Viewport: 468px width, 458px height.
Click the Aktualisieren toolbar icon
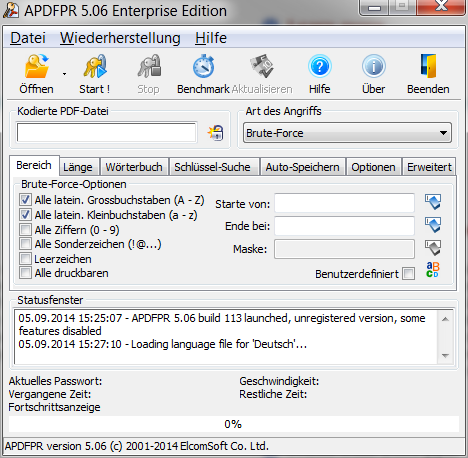click(x=262, y=74)
